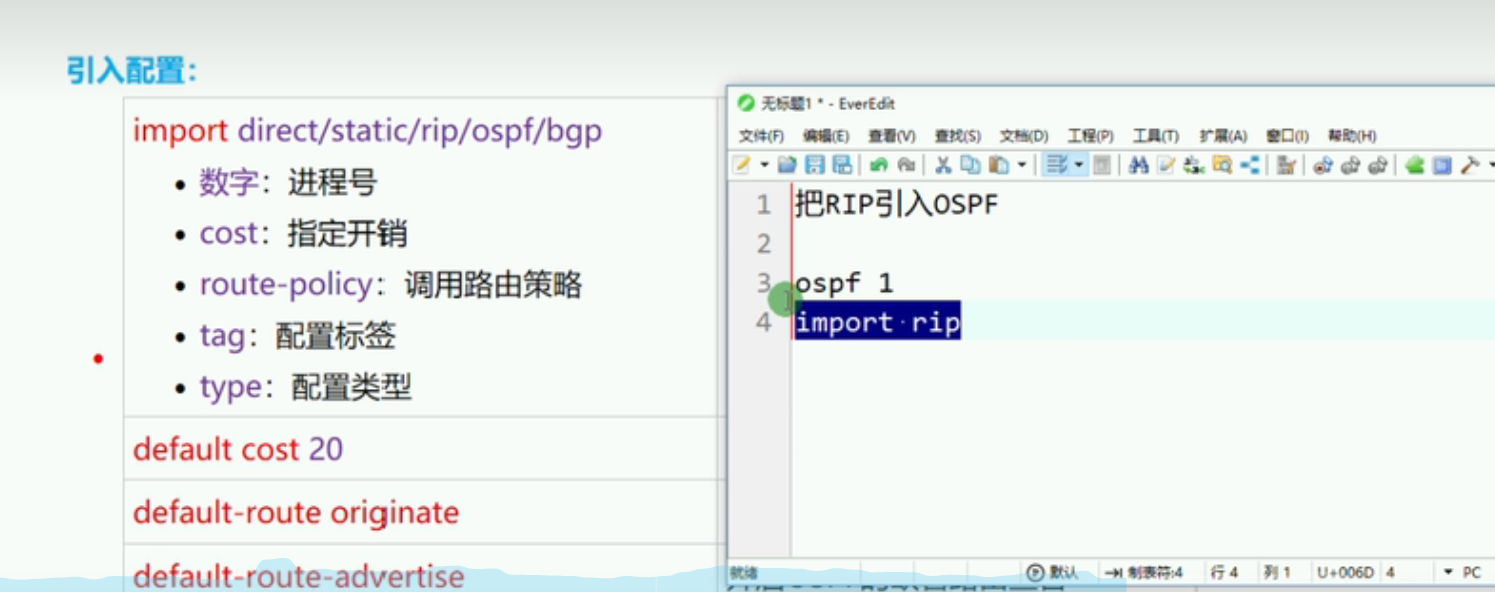Click the second gear macro icon
Screen dimensions: 1495x592
pos(1351,165)
